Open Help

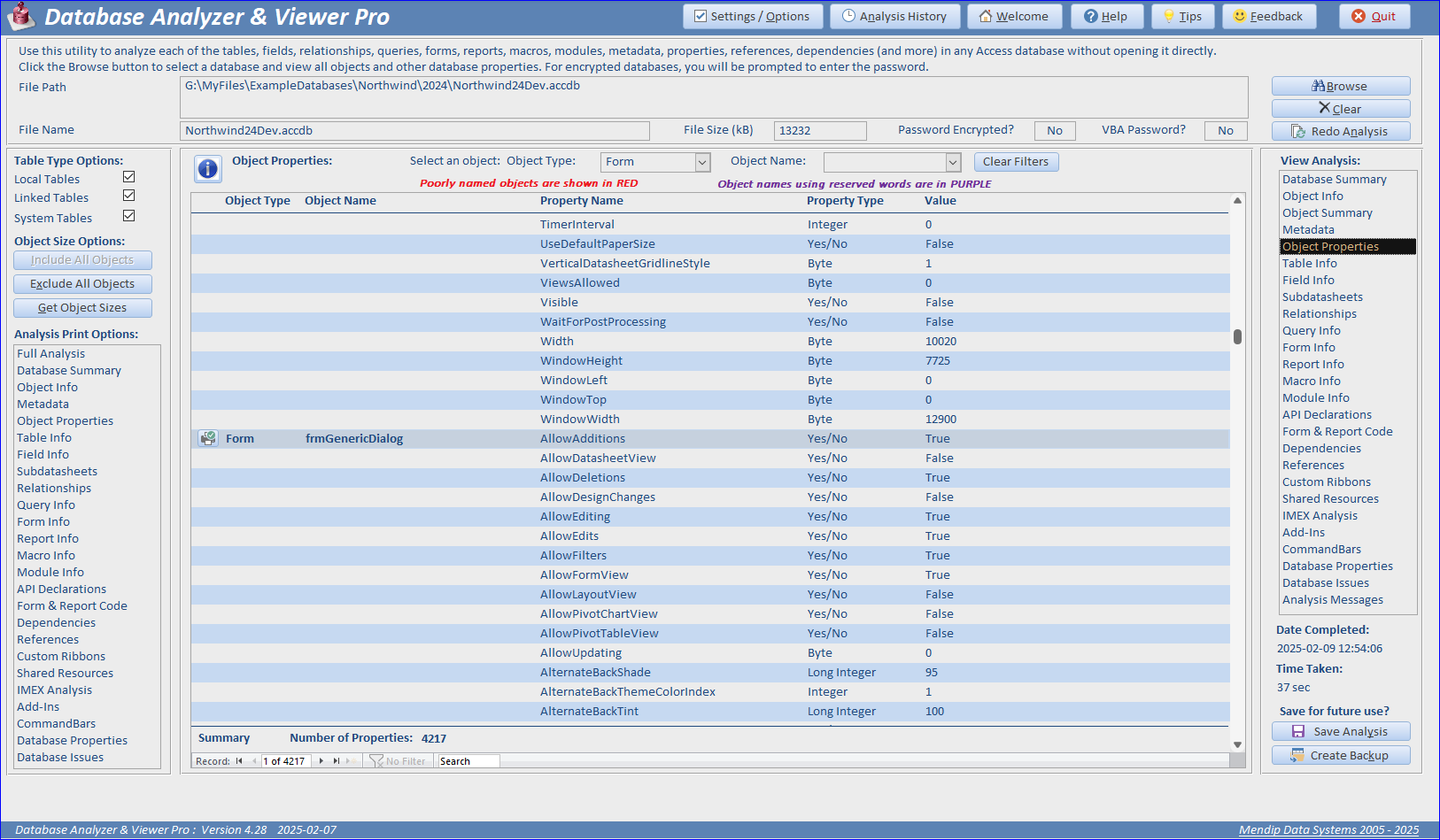point(1107,16)
